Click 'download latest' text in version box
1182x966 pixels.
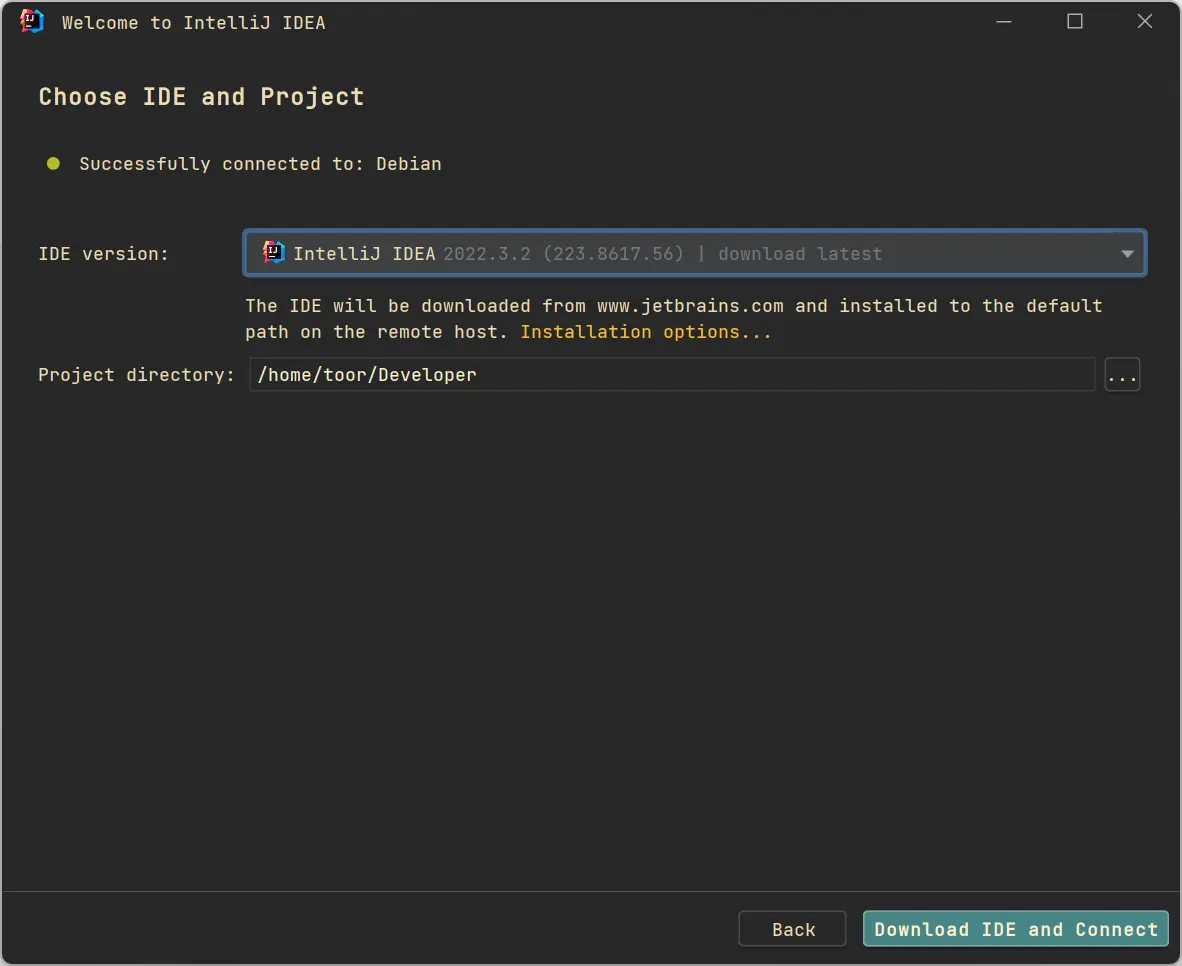[x=800, y=254]
